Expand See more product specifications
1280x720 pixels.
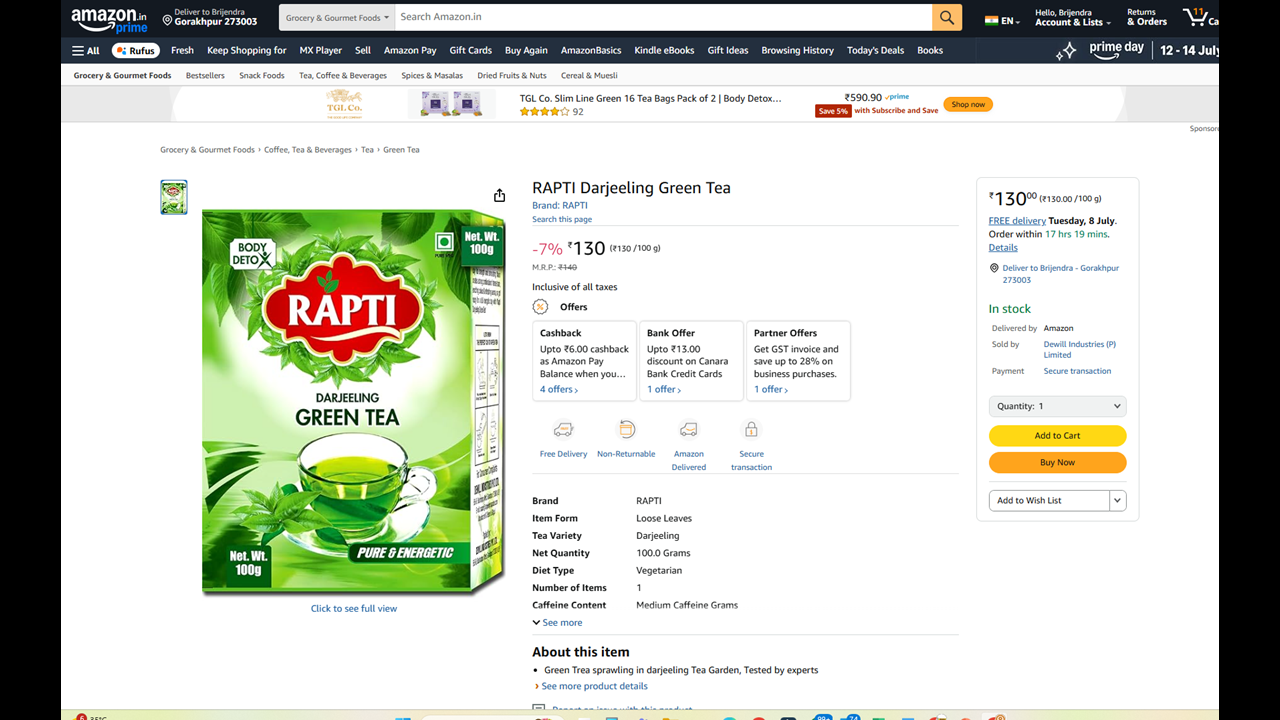557,622
